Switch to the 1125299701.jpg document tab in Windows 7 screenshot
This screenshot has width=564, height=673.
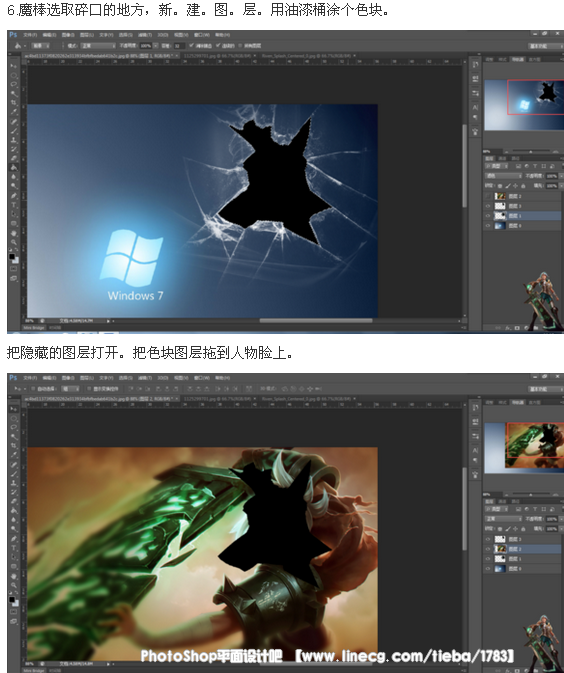coord(219,56)
